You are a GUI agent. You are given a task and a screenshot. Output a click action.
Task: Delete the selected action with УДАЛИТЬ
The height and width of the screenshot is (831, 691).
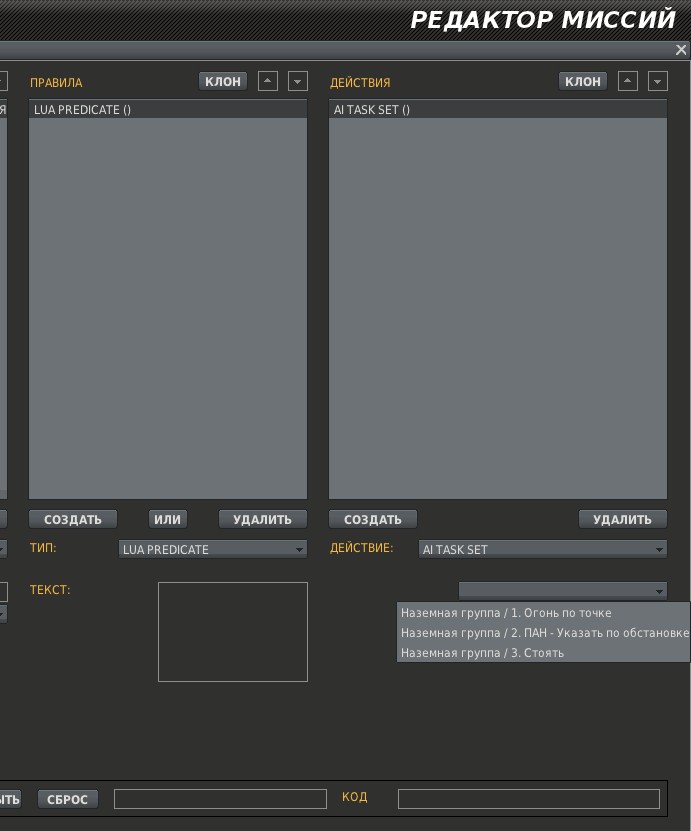[622, 519]
